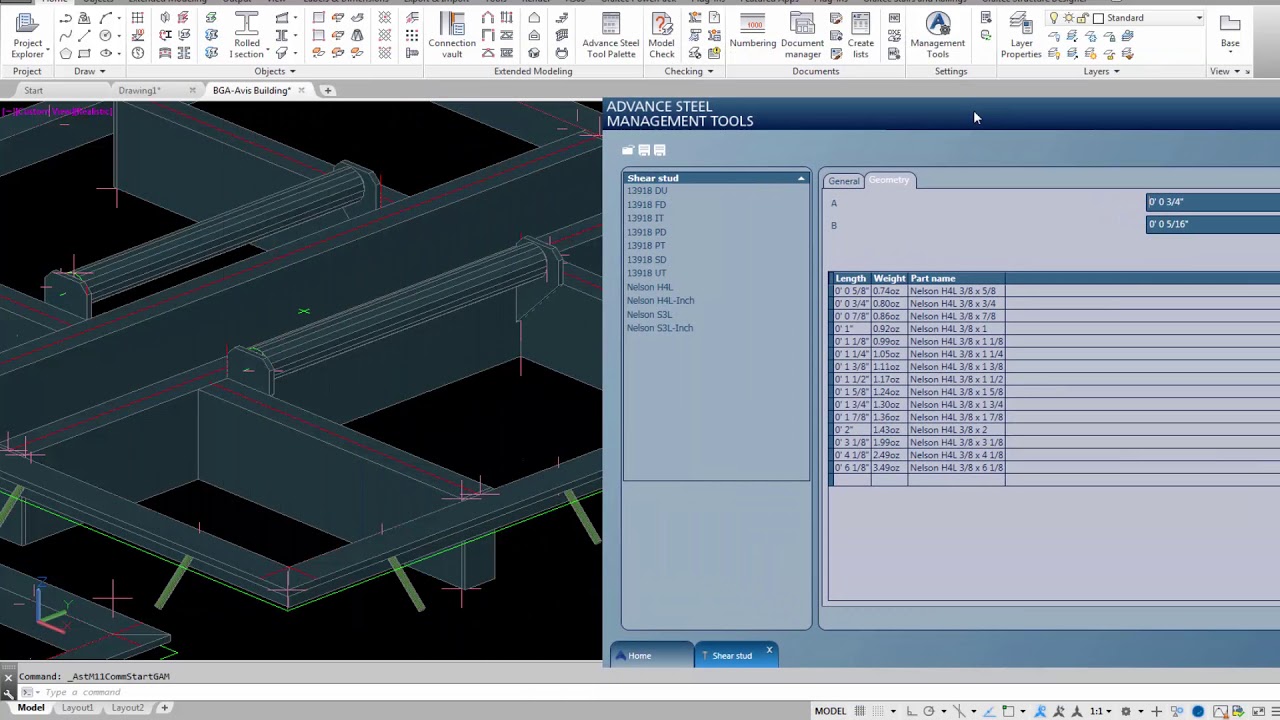Click the A value field 0' 0 3/4"

pos(1213,202)
